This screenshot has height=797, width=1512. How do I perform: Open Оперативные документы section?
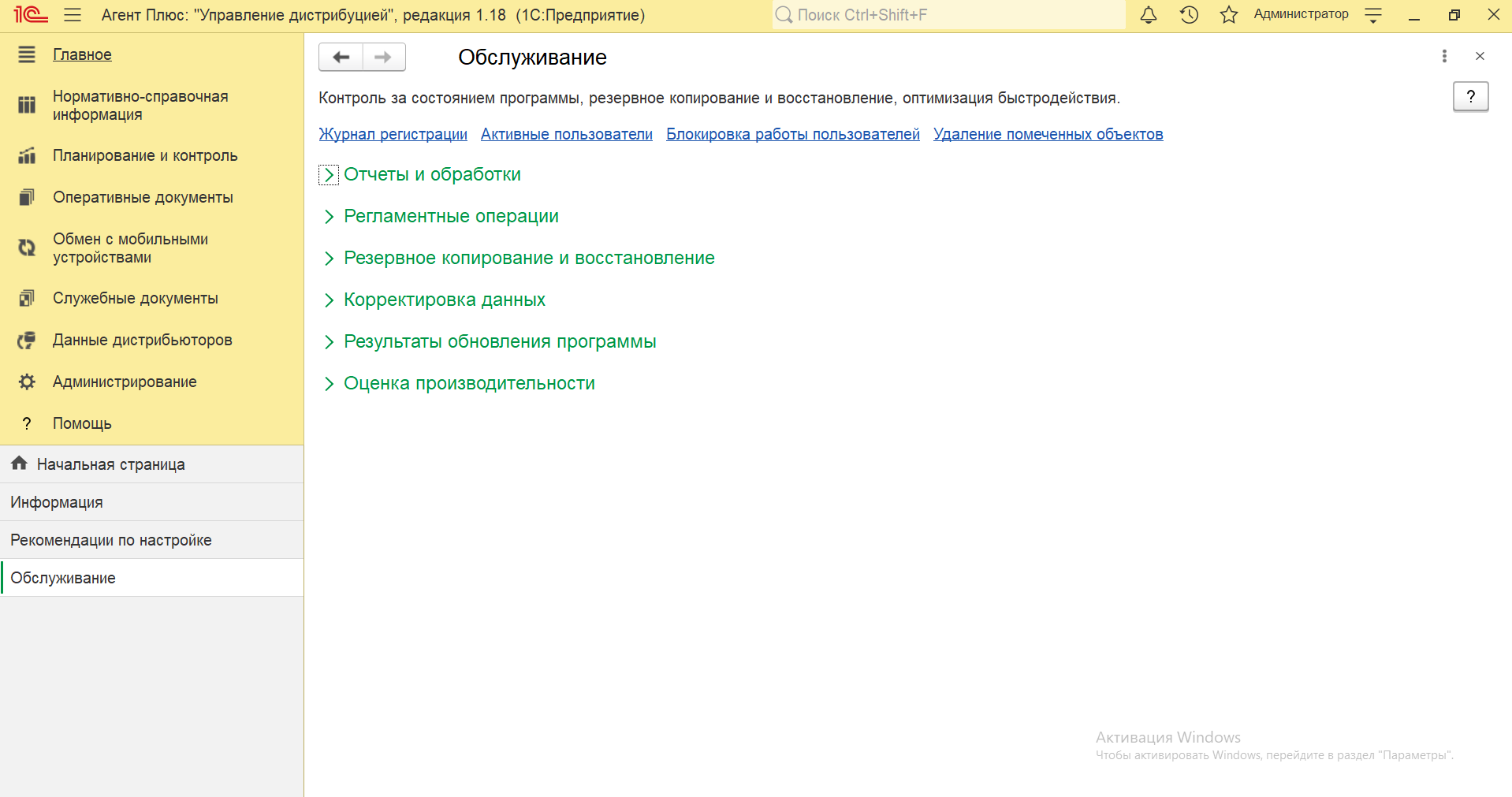click(x=143, y=197)
